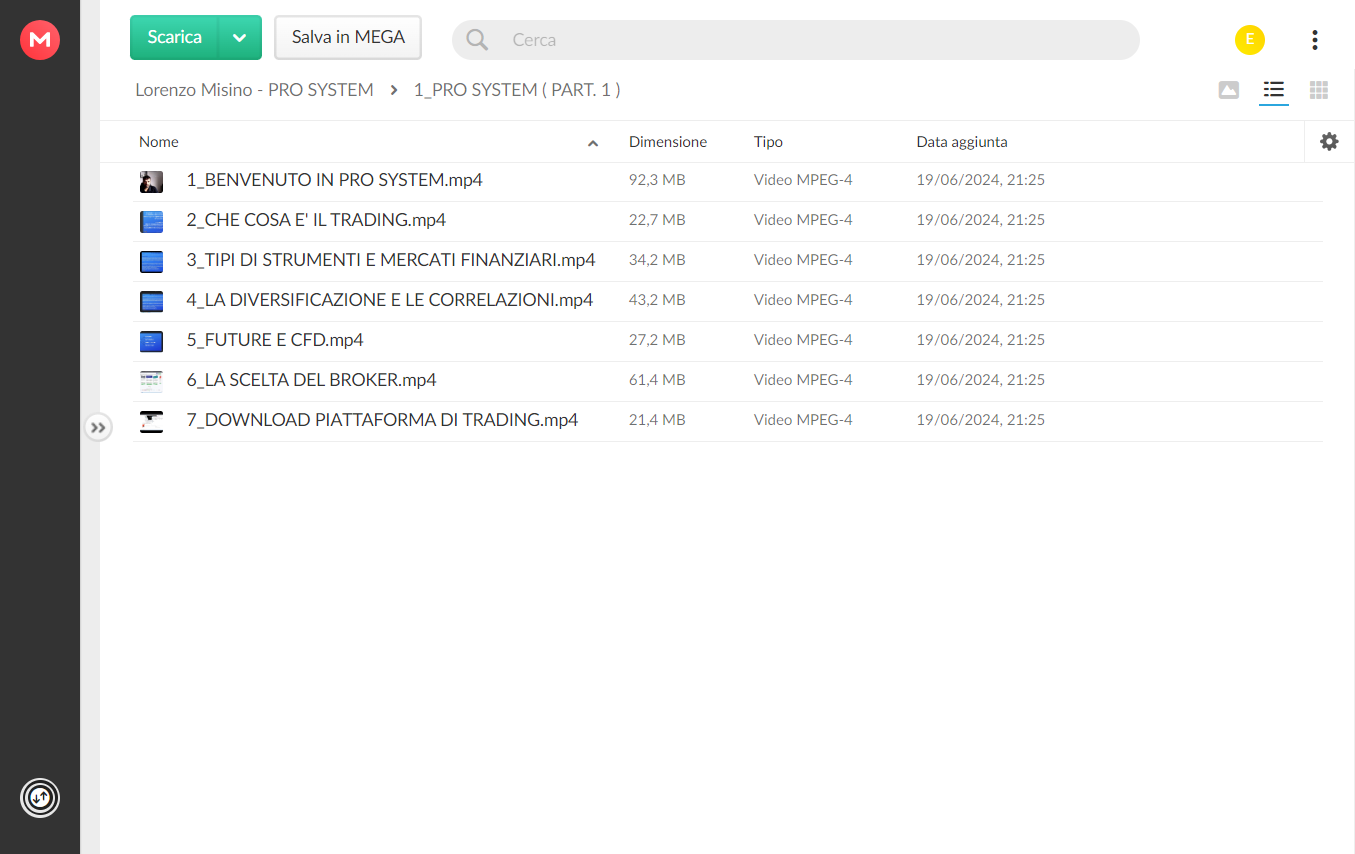Click the search magnifier icon
This screenshot has width=1355, height=854.
[478, 40]
